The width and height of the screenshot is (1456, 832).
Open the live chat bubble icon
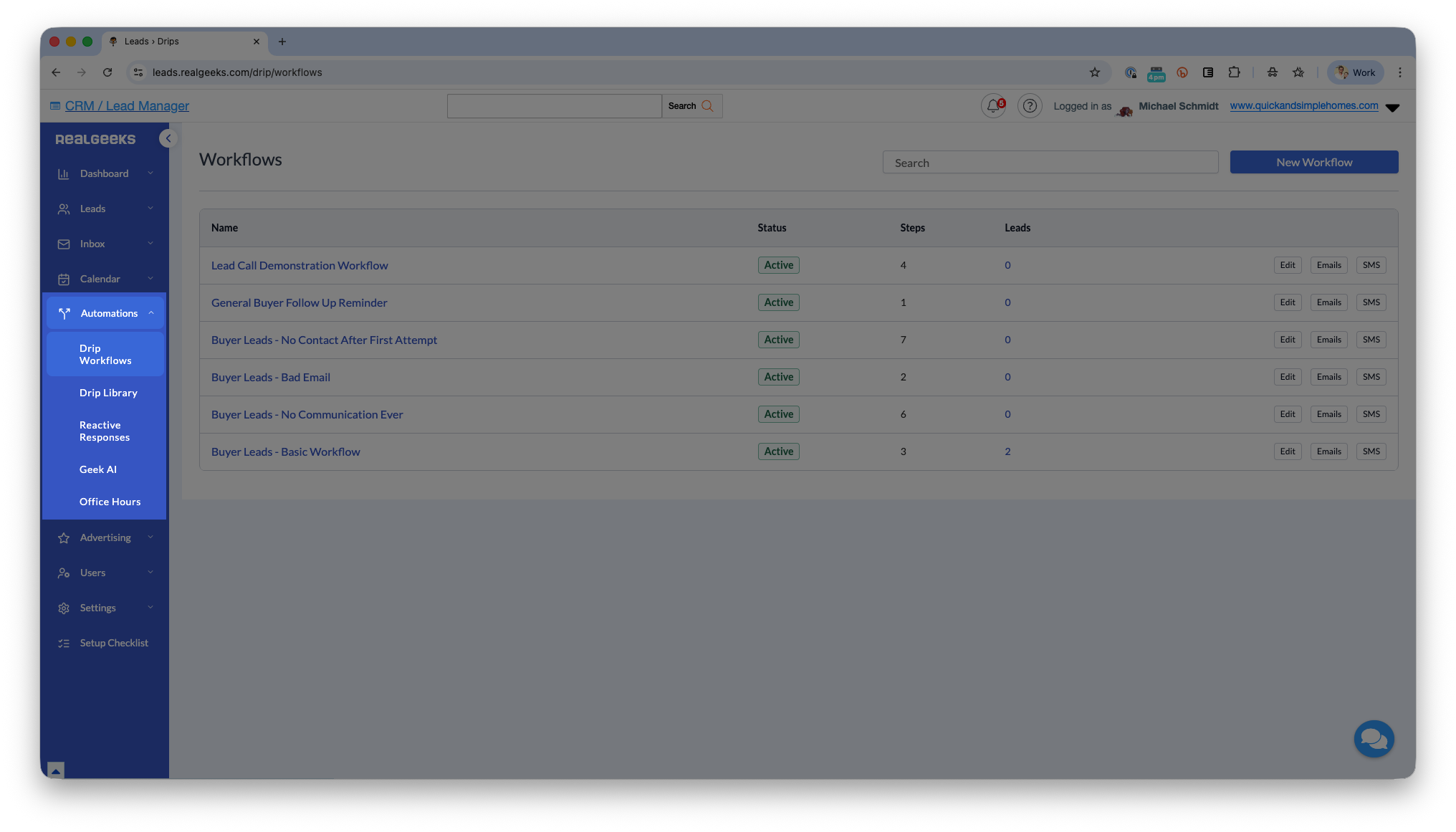[x=1374, y=738]
